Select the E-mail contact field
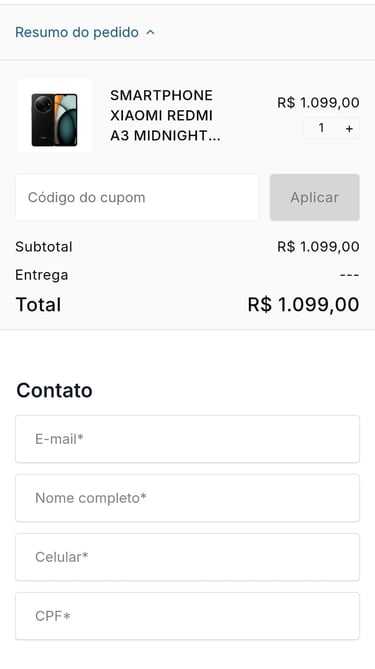Viewport: 375px width, 669px height. coord(187,439)
